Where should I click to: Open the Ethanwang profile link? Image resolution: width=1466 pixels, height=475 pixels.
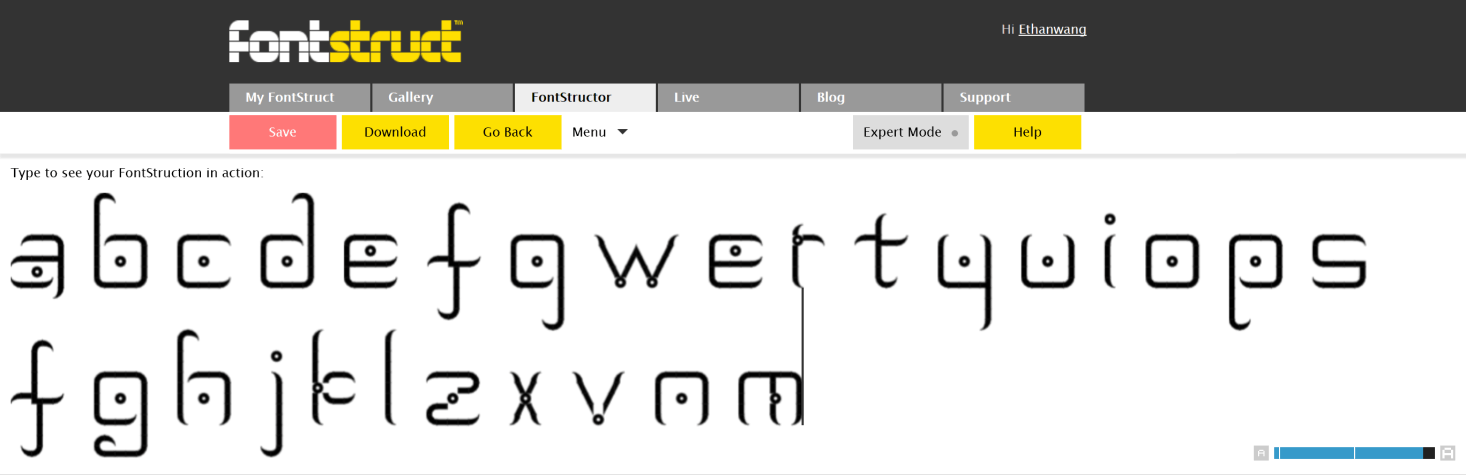pos(1052,30)
